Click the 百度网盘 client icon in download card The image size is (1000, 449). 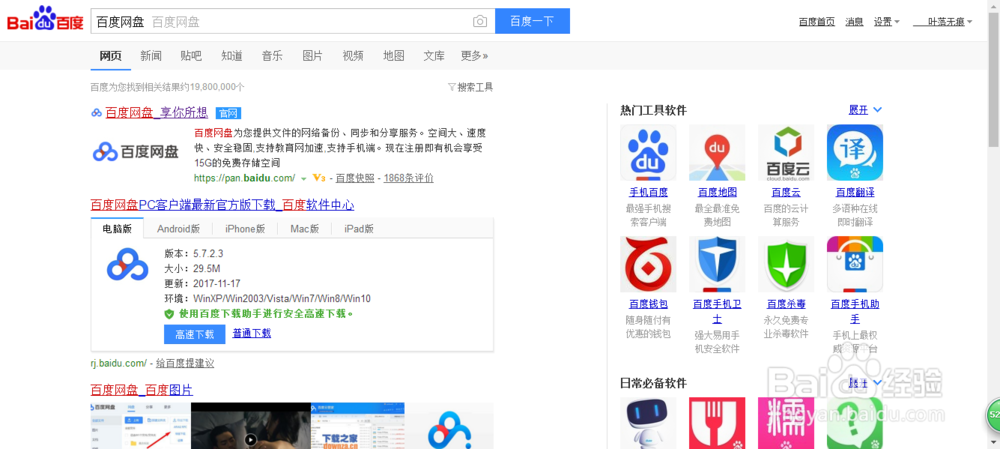(x=128, y=263)
